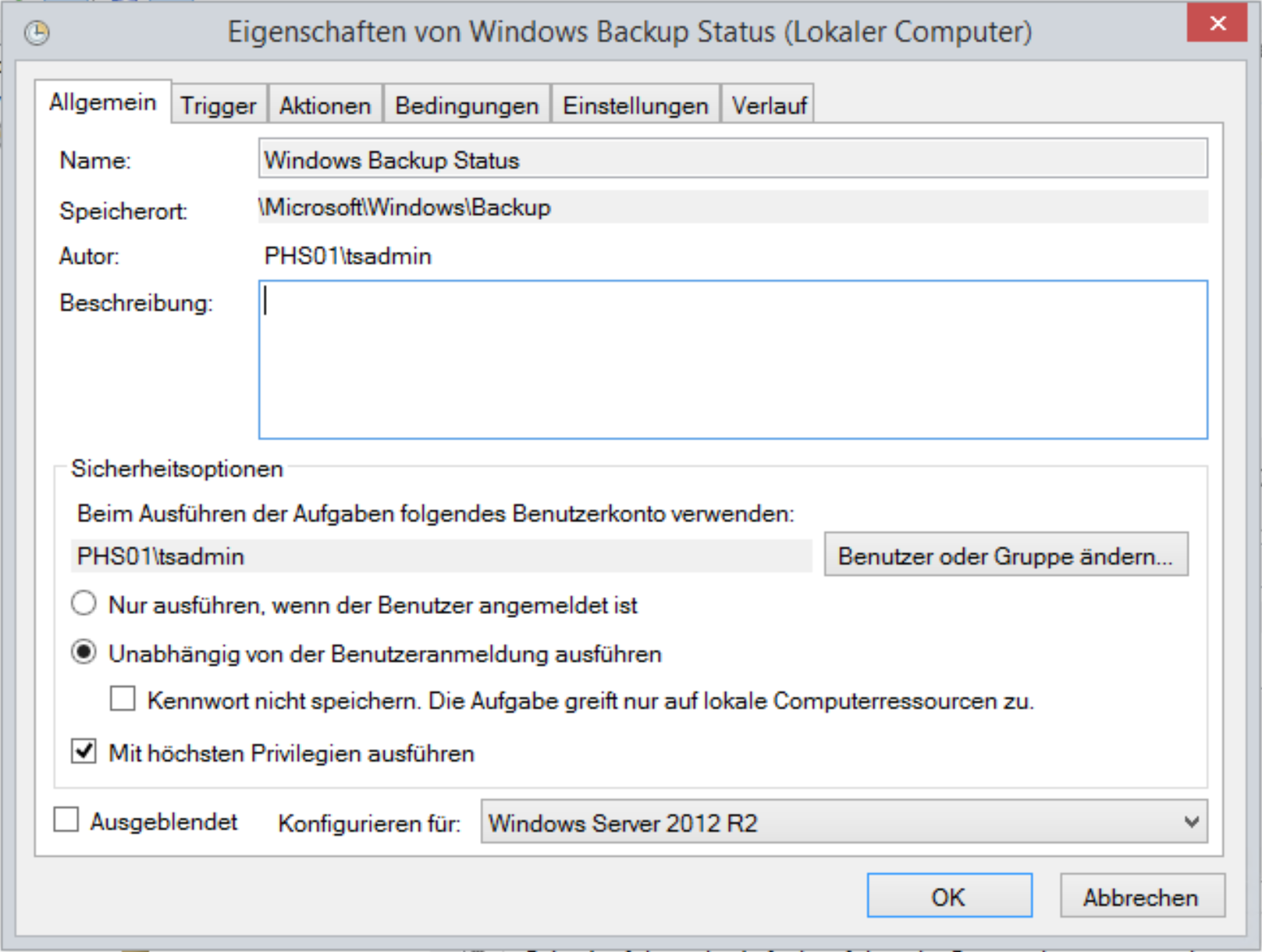Image resolution: width=1262 pixels, height=952 pixels.
Task: Switch to the Allgemein tab
Action: 102,102
